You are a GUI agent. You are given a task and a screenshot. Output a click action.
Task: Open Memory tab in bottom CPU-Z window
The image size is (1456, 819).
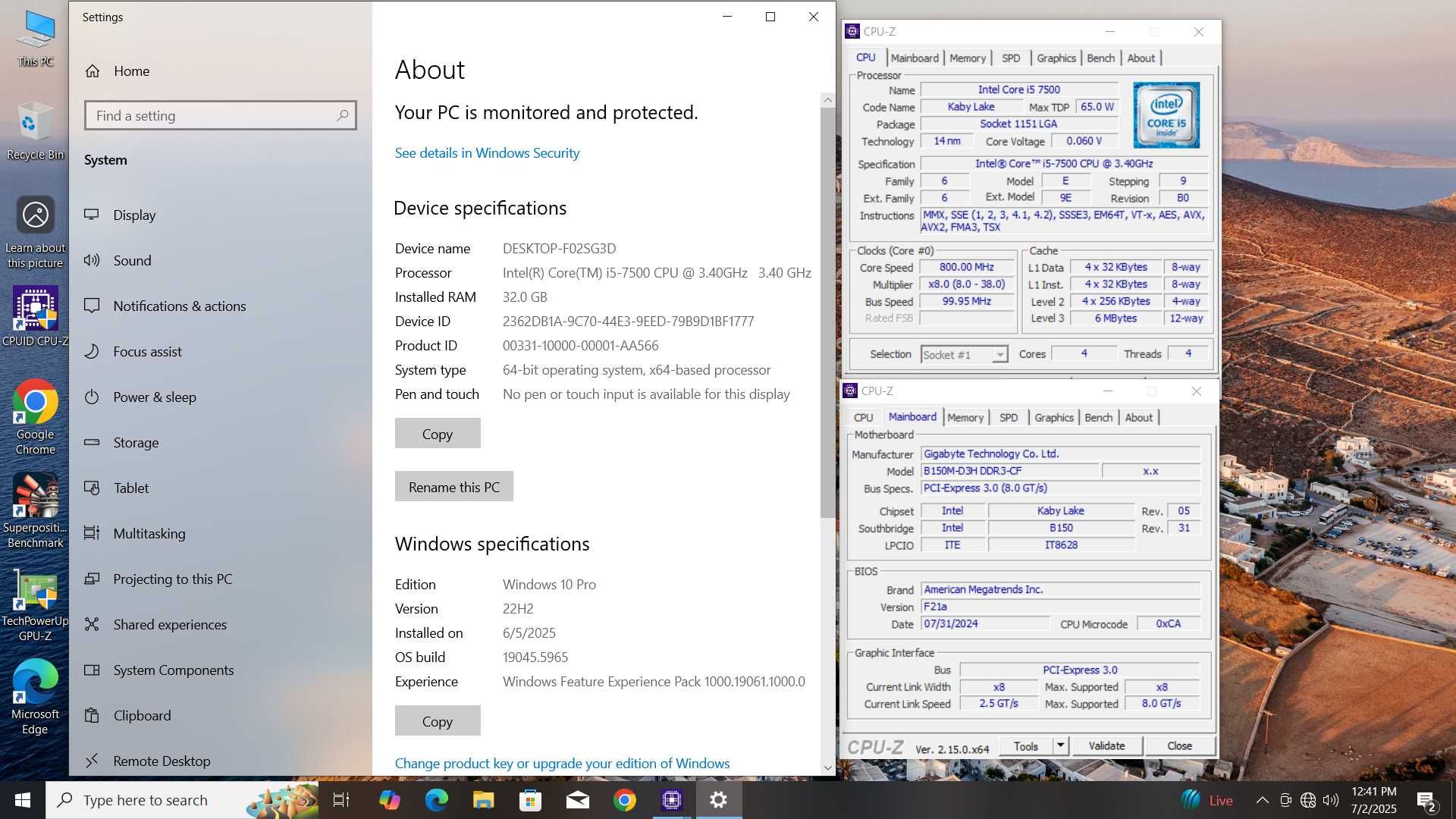click(965, 418)
